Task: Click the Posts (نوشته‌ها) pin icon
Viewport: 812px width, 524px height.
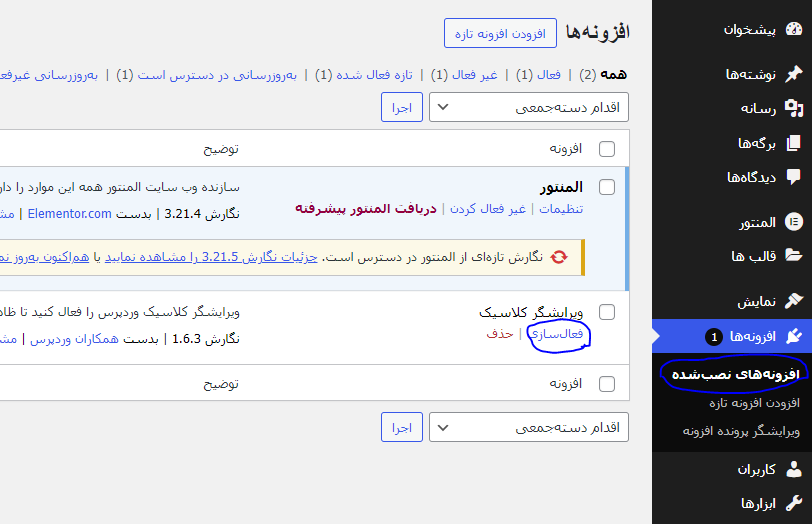Action: click(x=794, y=74)
